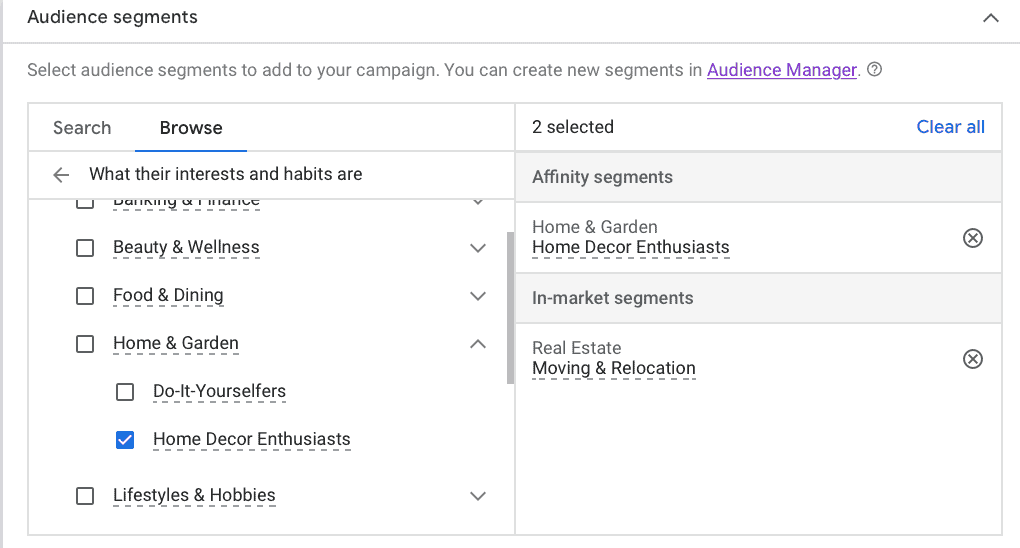Check the Food & Dining checkbox
The image size is (1020, 548).
[x=85, y=296]
